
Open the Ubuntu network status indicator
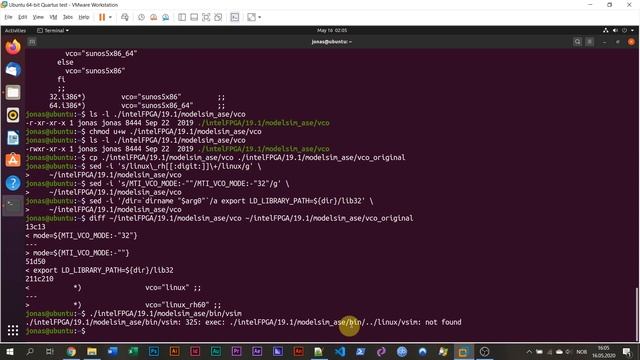606,31
